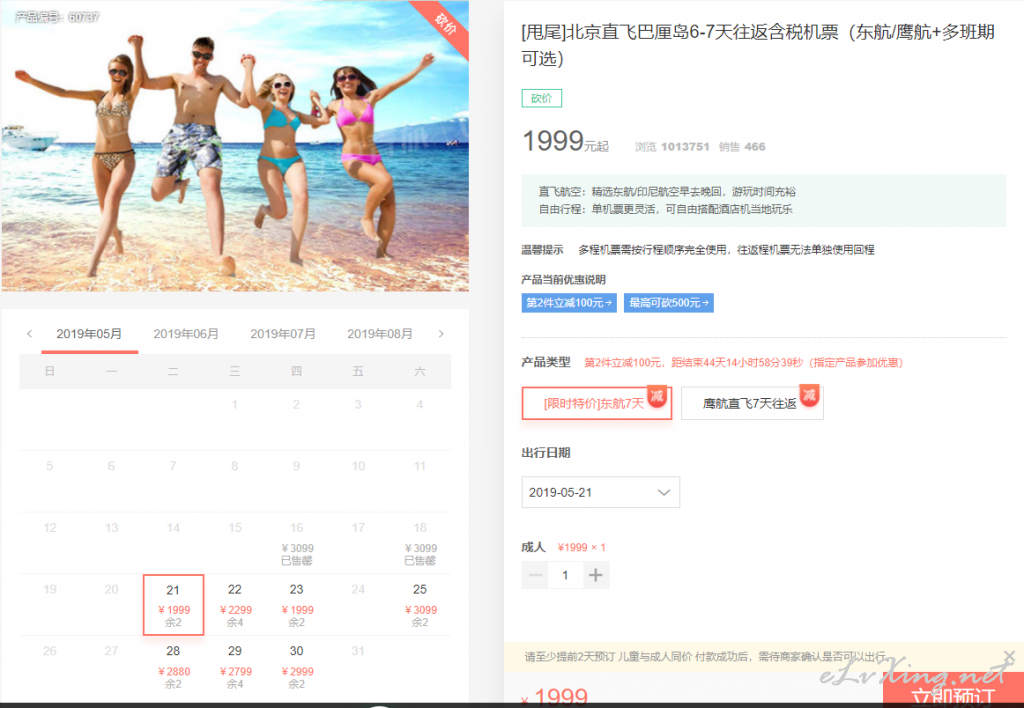The width and height of the screenshot is (1024, 708).
Task: Pick May 21 priced ¥1999
Action: 174,605
